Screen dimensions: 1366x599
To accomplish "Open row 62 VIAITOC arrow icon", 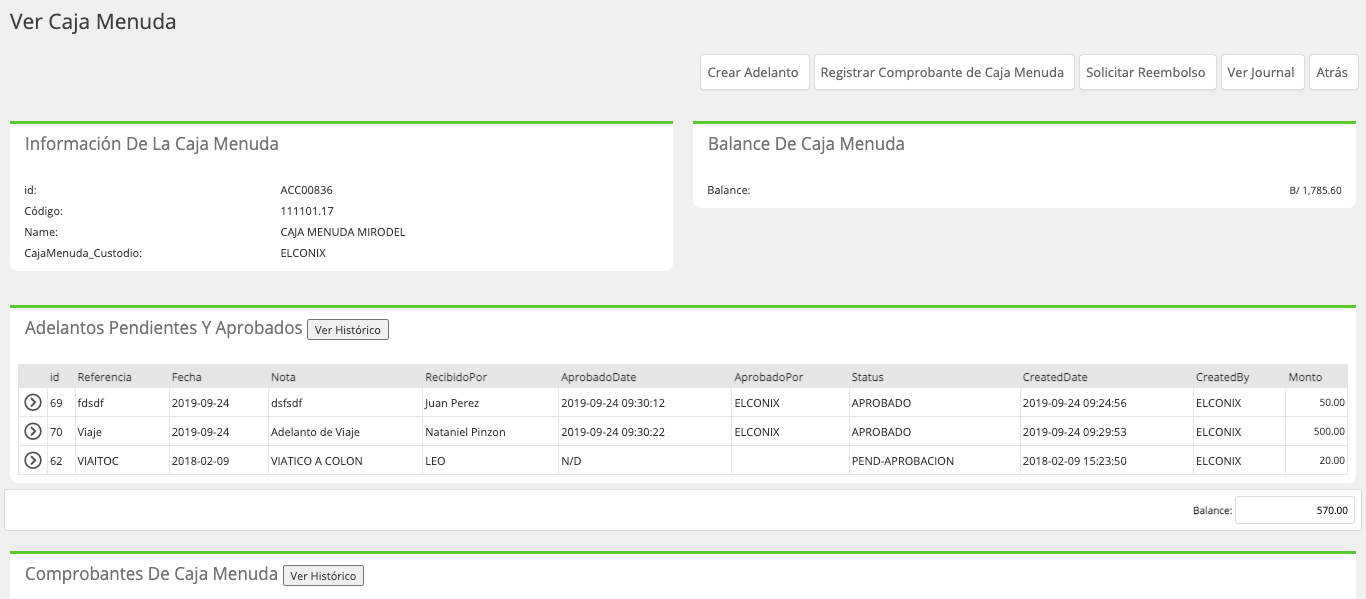I will (x=32, y=461).
